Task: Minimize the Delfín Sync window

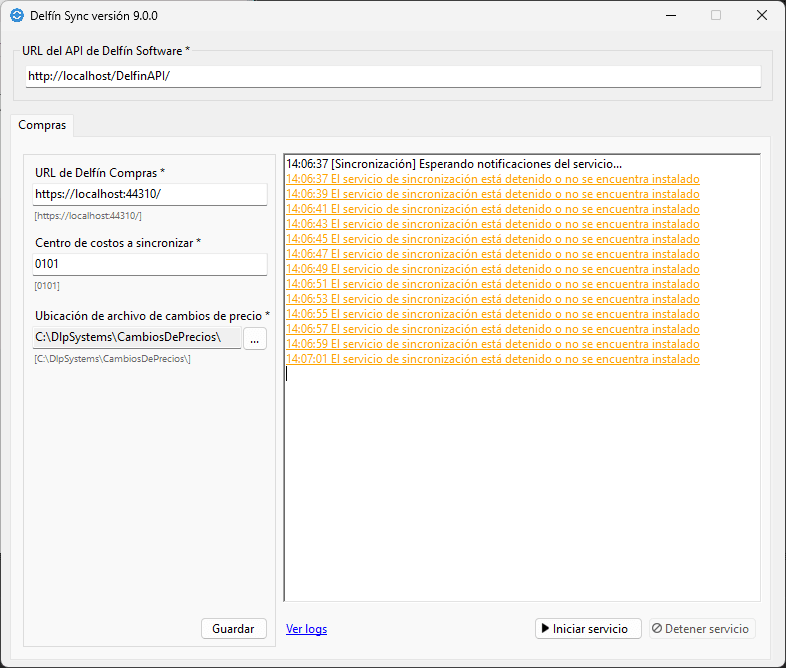Action: [x=669, y=16]
